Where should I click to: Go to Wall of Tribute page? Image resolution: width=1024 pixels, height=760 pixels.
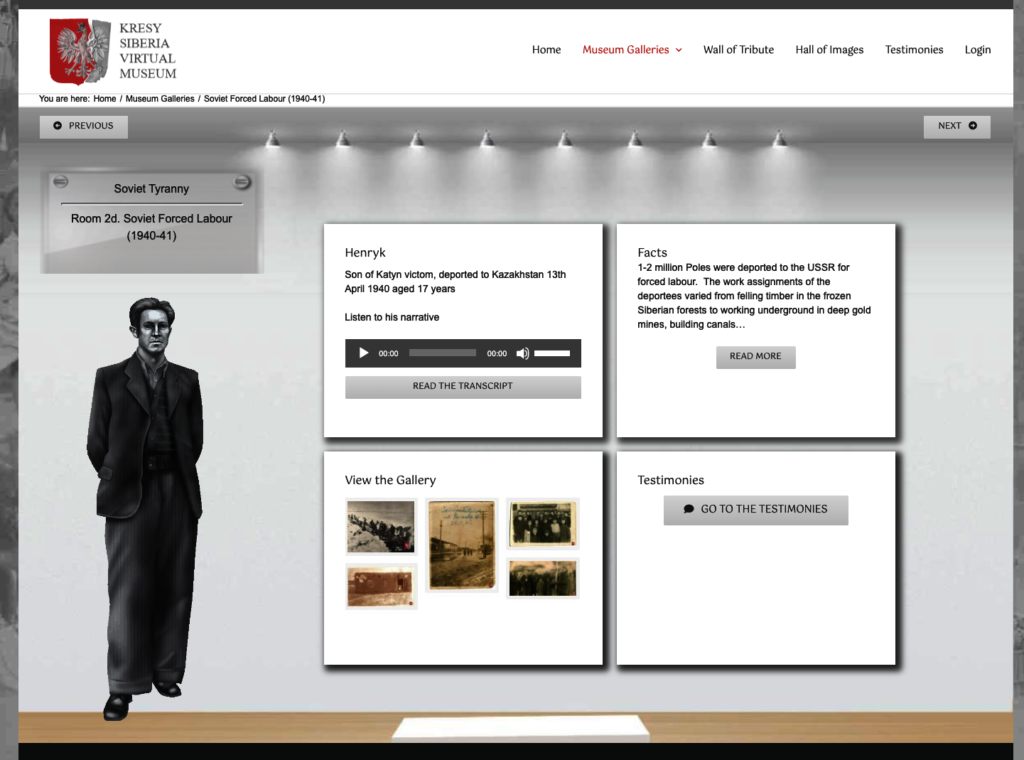click(x=738, y=50)
